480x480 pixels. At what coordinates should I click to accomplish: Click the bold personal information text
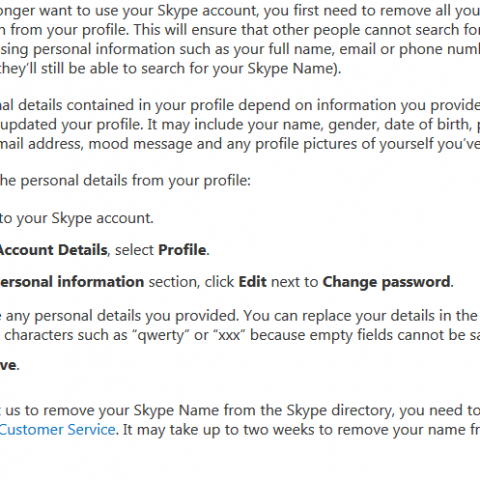click(x=72, y=282)
